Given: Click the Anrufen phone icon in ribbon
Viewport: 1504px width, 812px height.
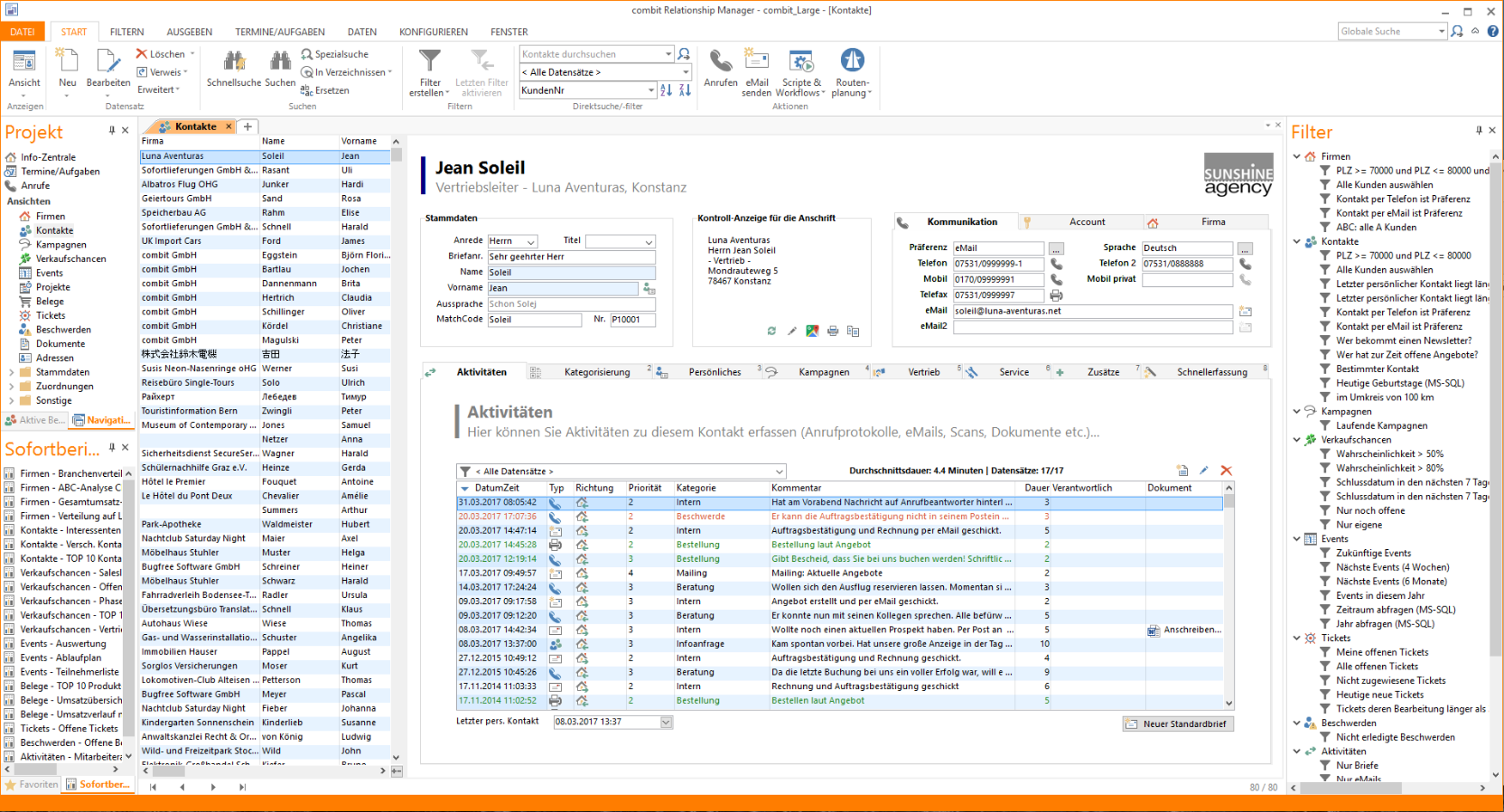Looking at the screenshot, I should (x=720, y=62).
